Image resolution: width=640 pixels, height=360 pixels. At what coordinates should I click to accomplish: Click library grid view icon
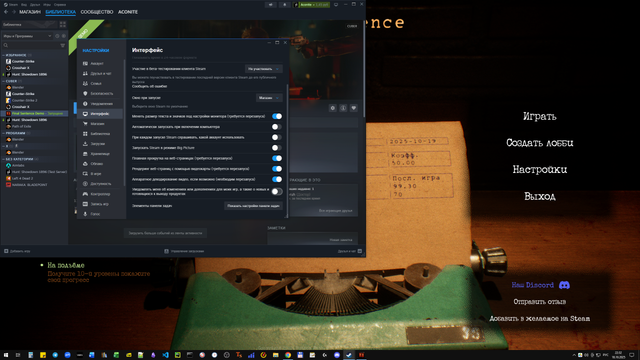(x=62, y=24)
